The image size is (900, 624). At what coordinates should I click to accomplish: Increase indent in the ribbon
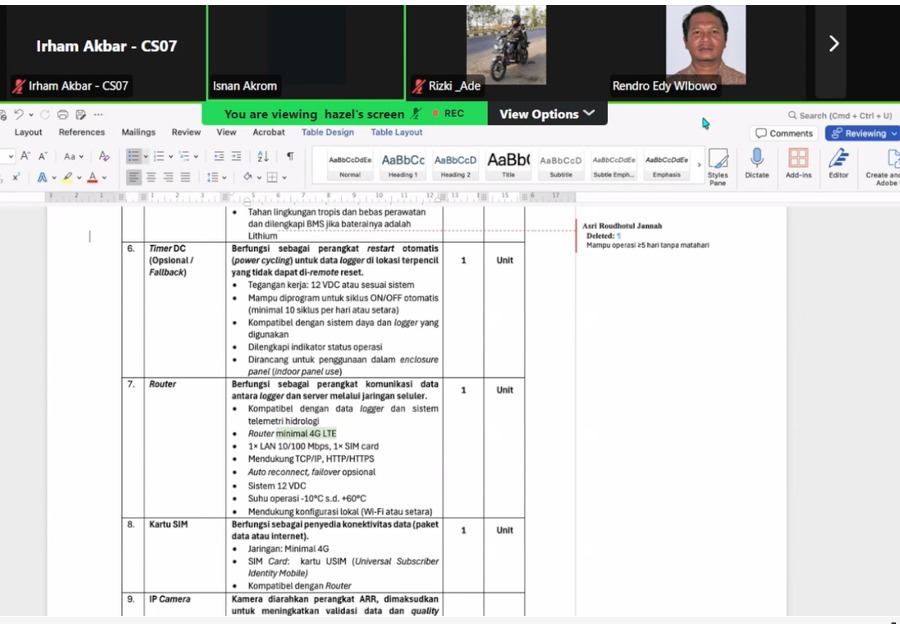click(236, 156)
